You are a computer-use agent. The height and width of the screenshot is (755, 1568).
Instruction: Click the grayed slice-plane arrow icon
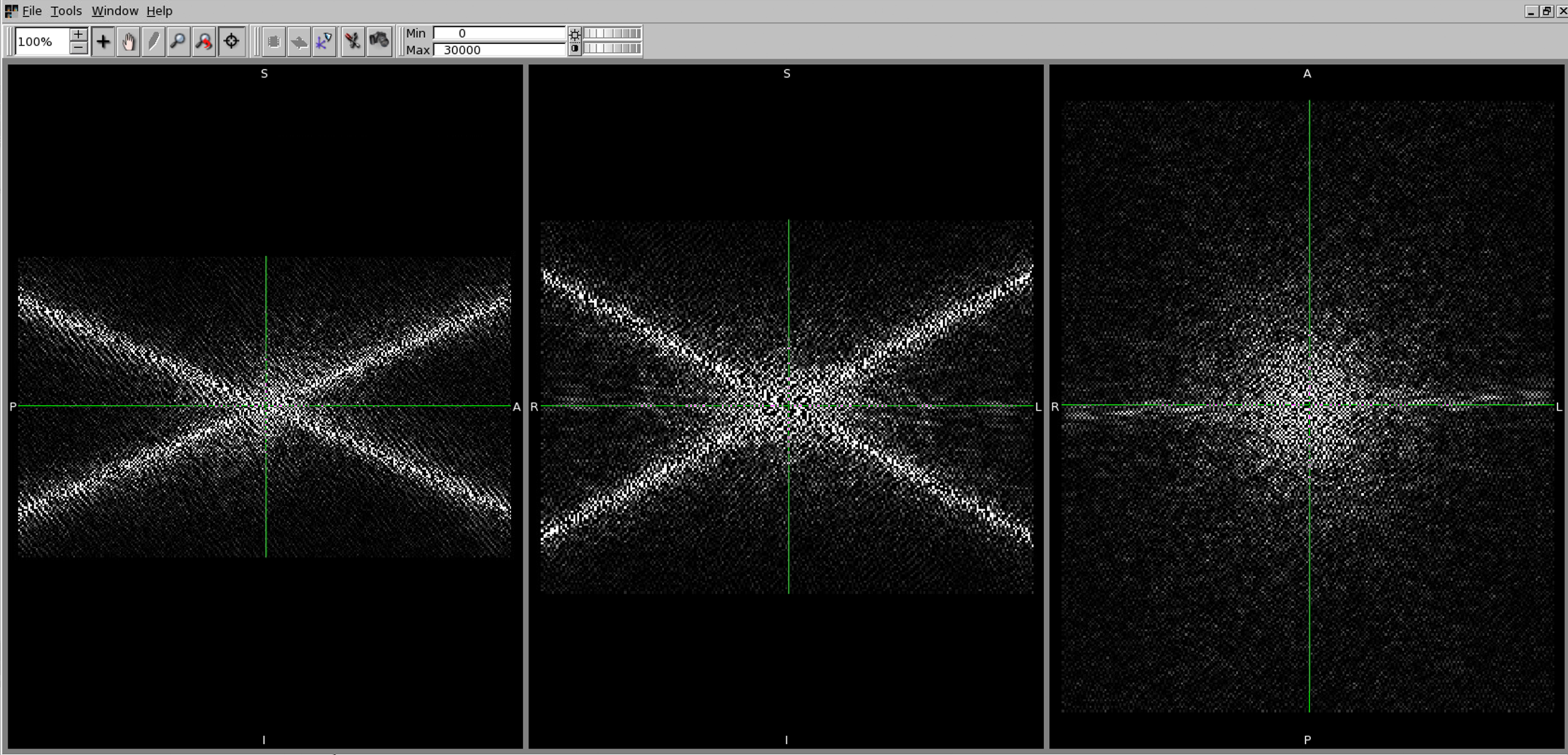pyautogui.click(x=299, y=41)
